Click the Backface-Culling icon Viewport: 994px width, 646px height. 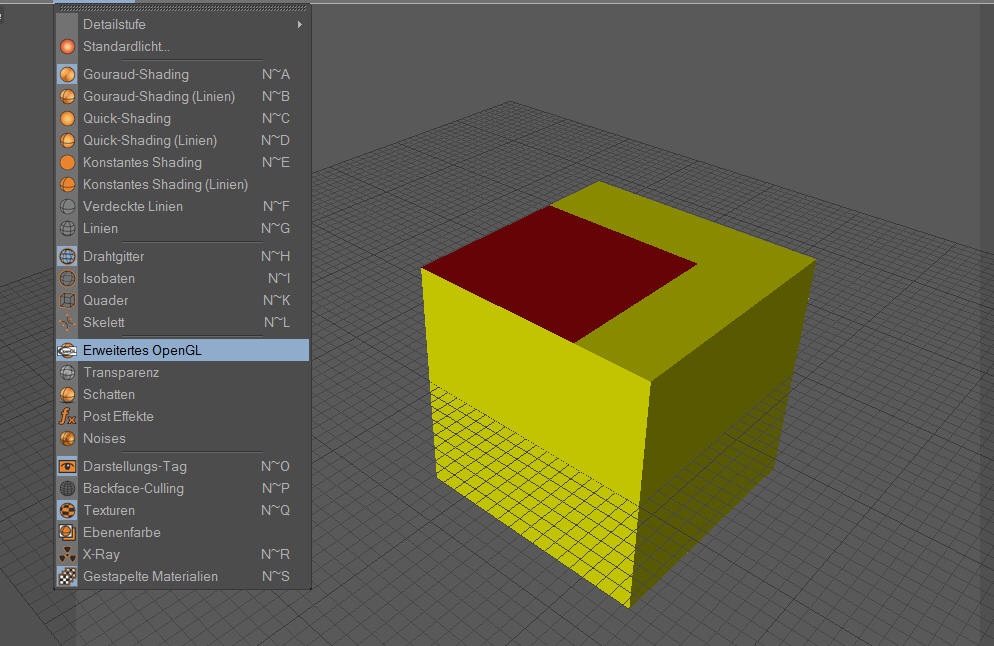(67, 488)
